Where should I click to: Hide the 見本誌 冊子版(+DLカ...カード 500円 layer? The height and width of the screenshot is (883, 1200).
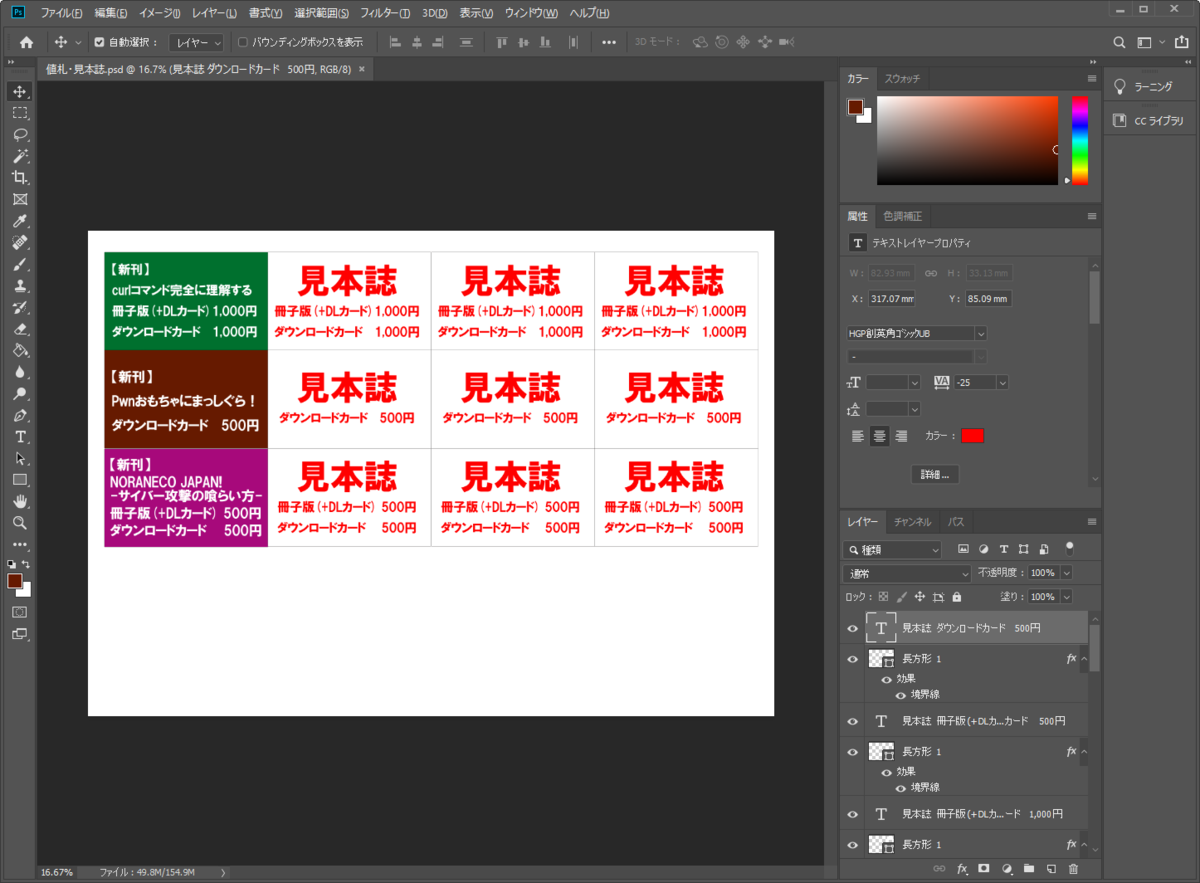click(852, 721)
